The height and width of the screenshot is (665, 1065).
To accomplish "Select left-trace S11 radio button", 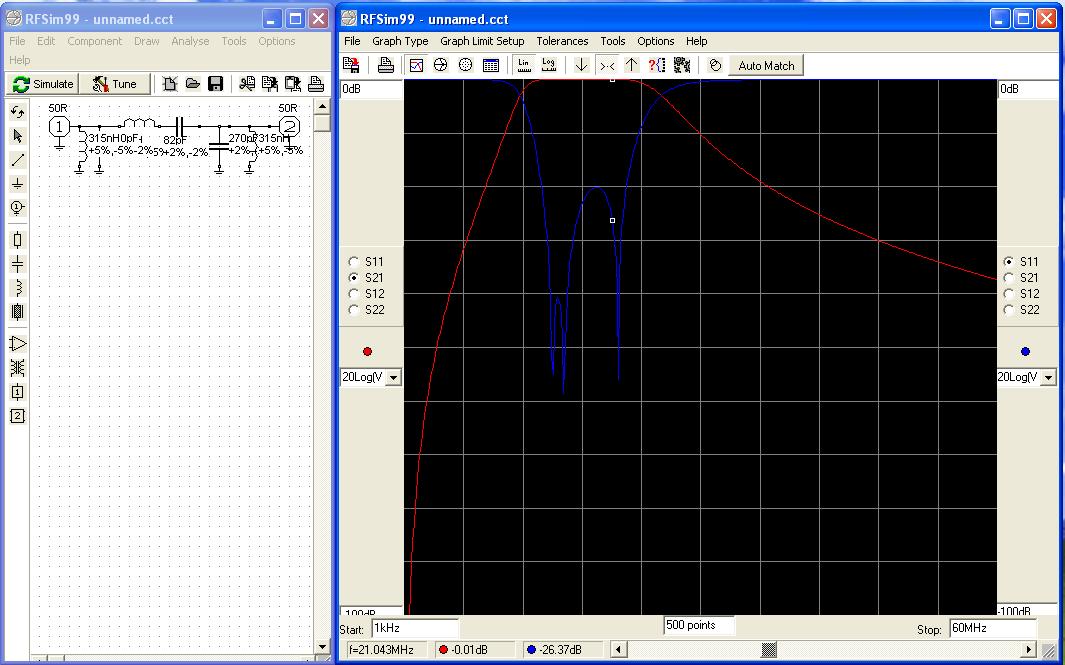I will tap(353, 262).
